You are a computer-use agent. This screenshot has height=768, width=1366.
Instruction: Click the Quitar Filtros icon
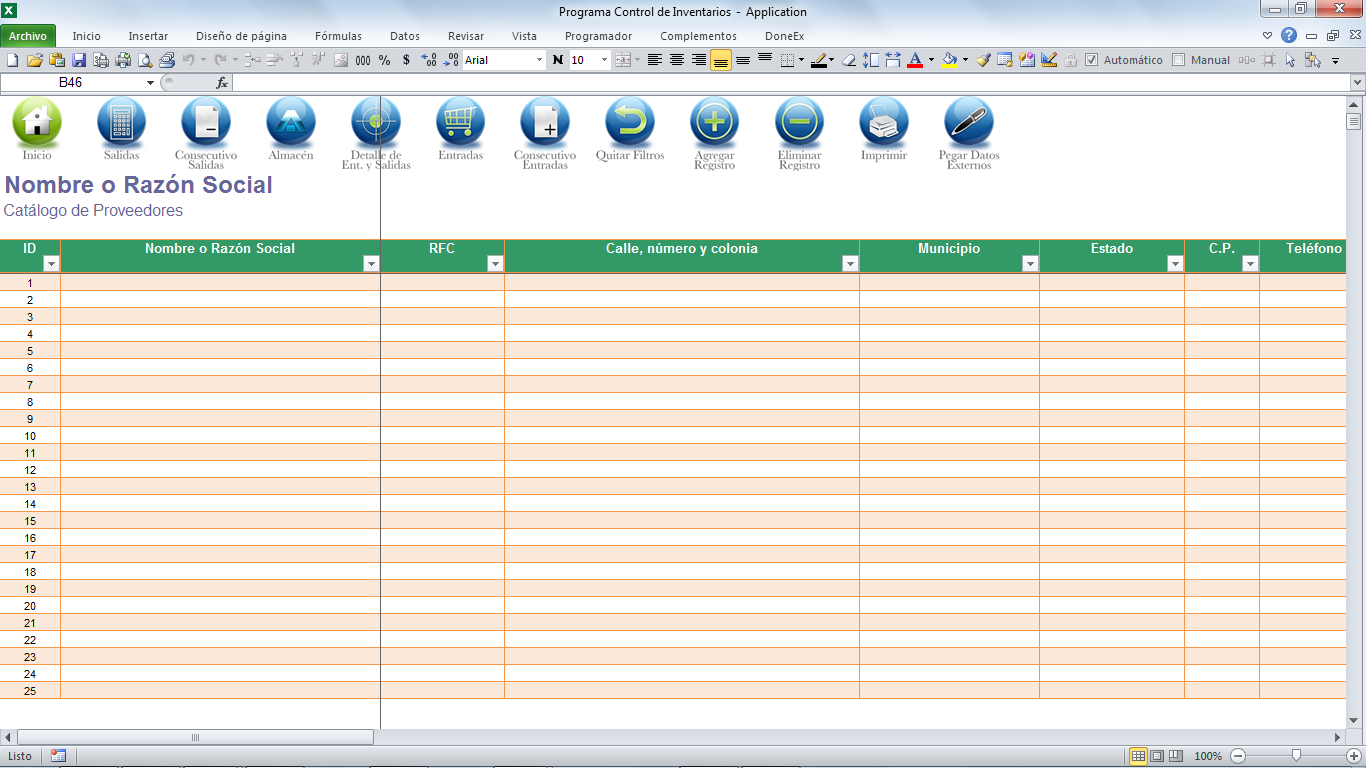(630, 122)
